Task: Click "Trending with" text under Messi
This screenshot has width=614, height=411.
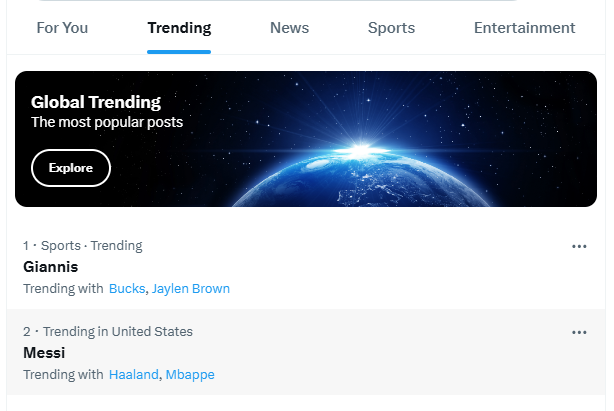Action: [x=63, y=375]
